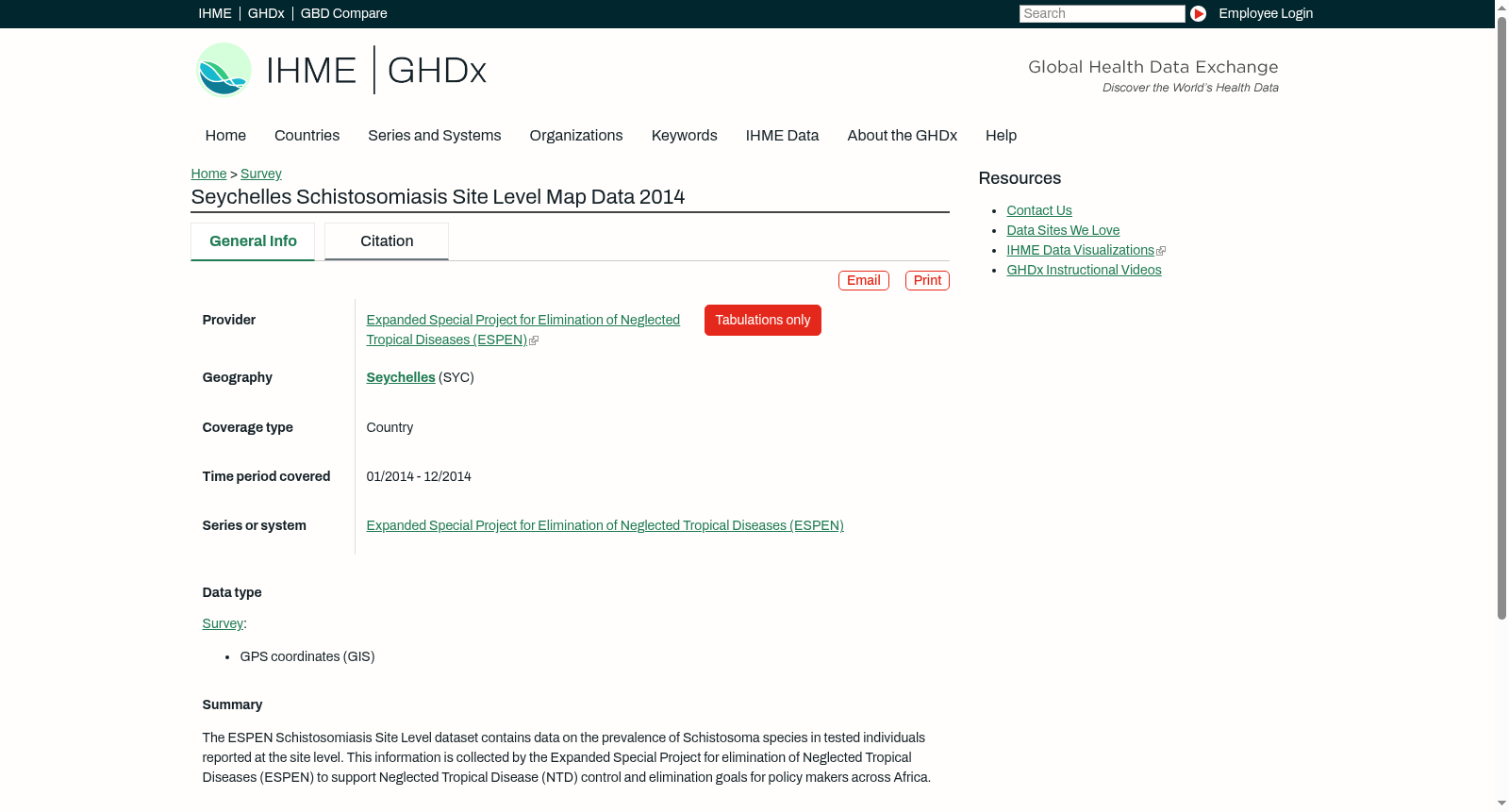Click the page vertical scrollbar thumb
Viewport: 1509px width, 812px height.
click(1501, 317)
